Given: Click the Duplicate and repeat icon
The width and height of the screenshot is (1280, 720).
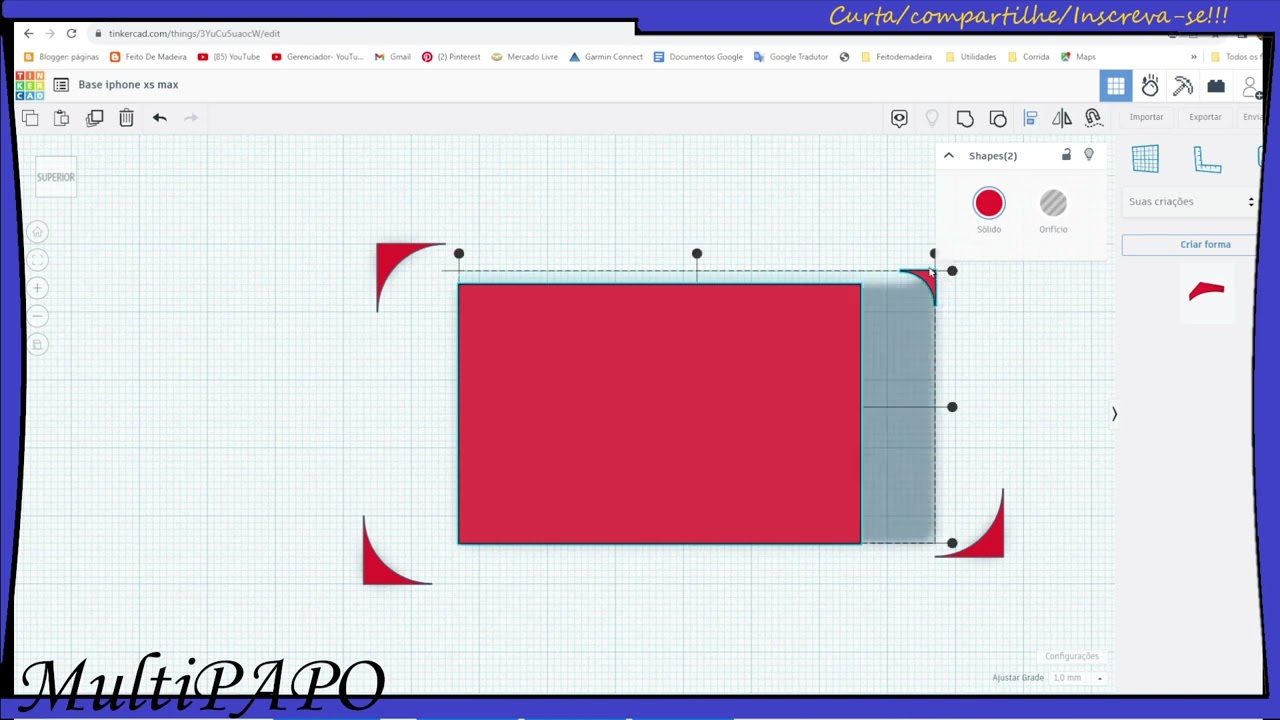Looking at the screenshot, I should point(94,118).
